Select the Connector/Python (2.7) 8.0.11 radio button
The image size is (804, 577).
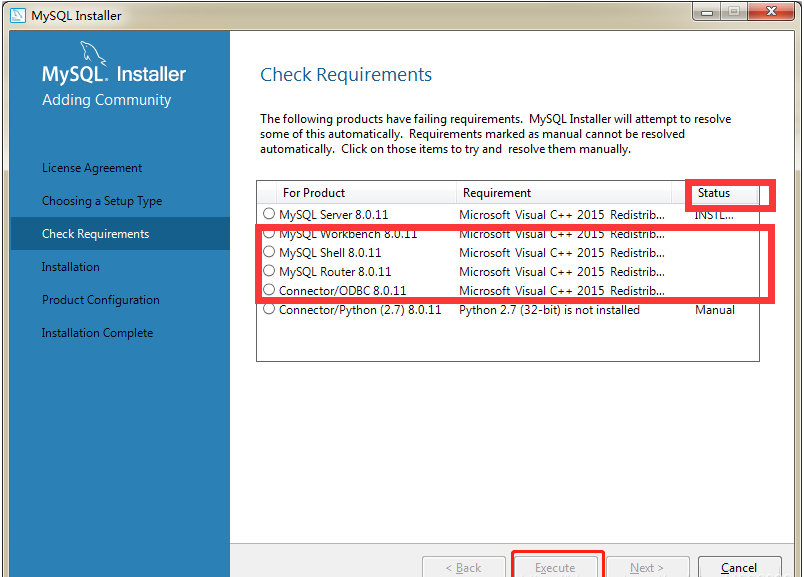click(268, 310)
